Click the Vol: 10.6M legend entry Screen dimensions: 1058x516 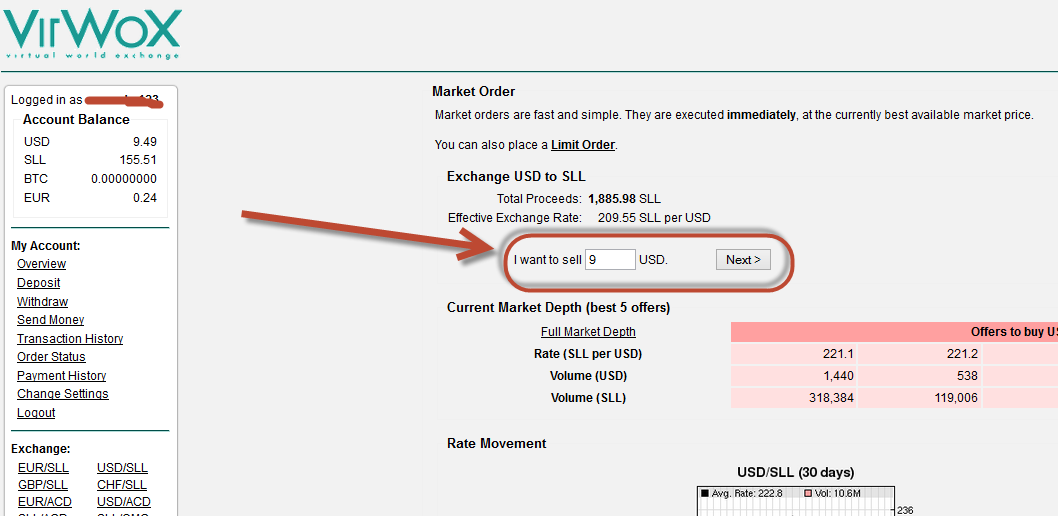coord(831,494)
